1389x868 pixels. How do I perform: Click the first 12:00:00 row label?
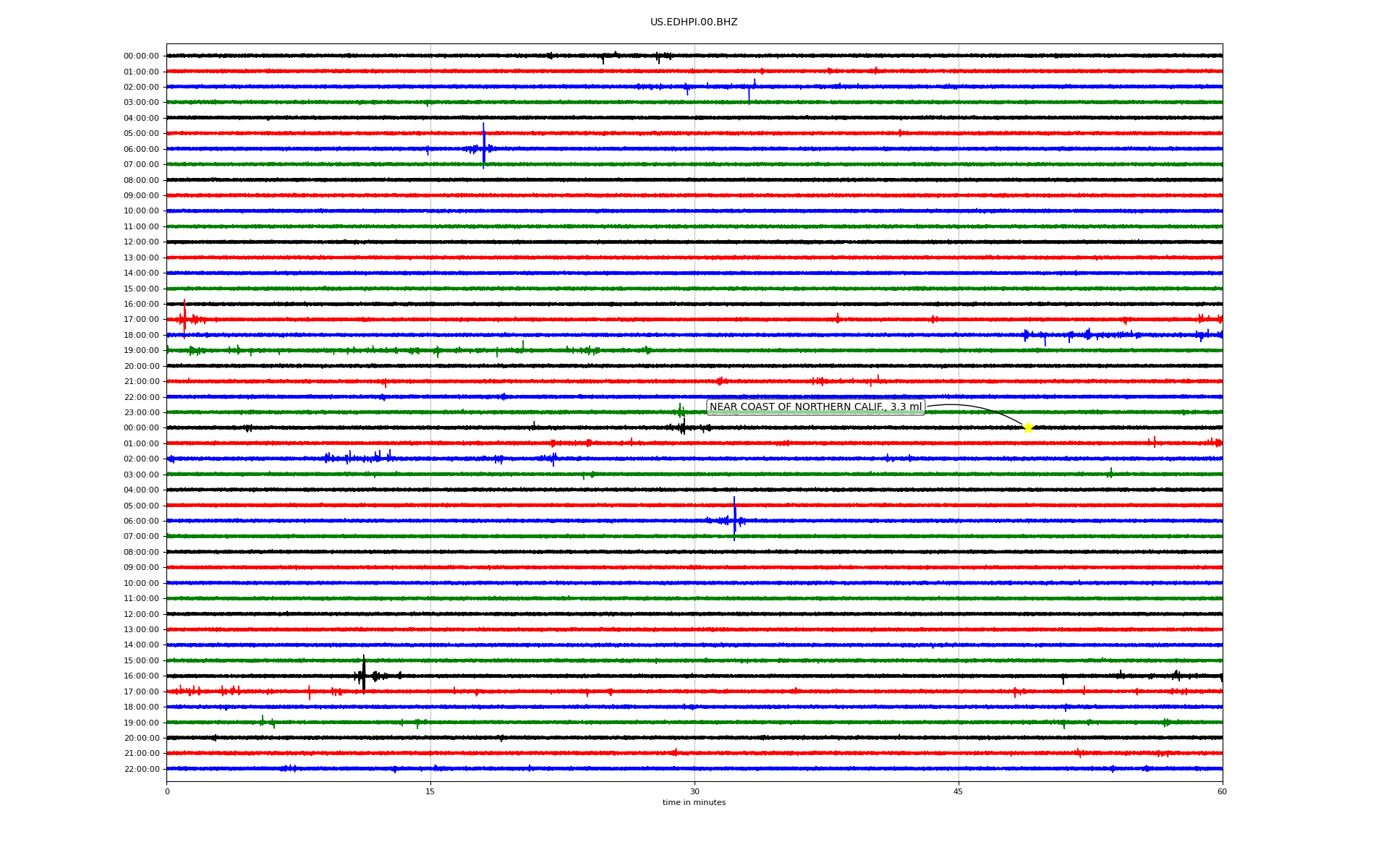point(141,242)
